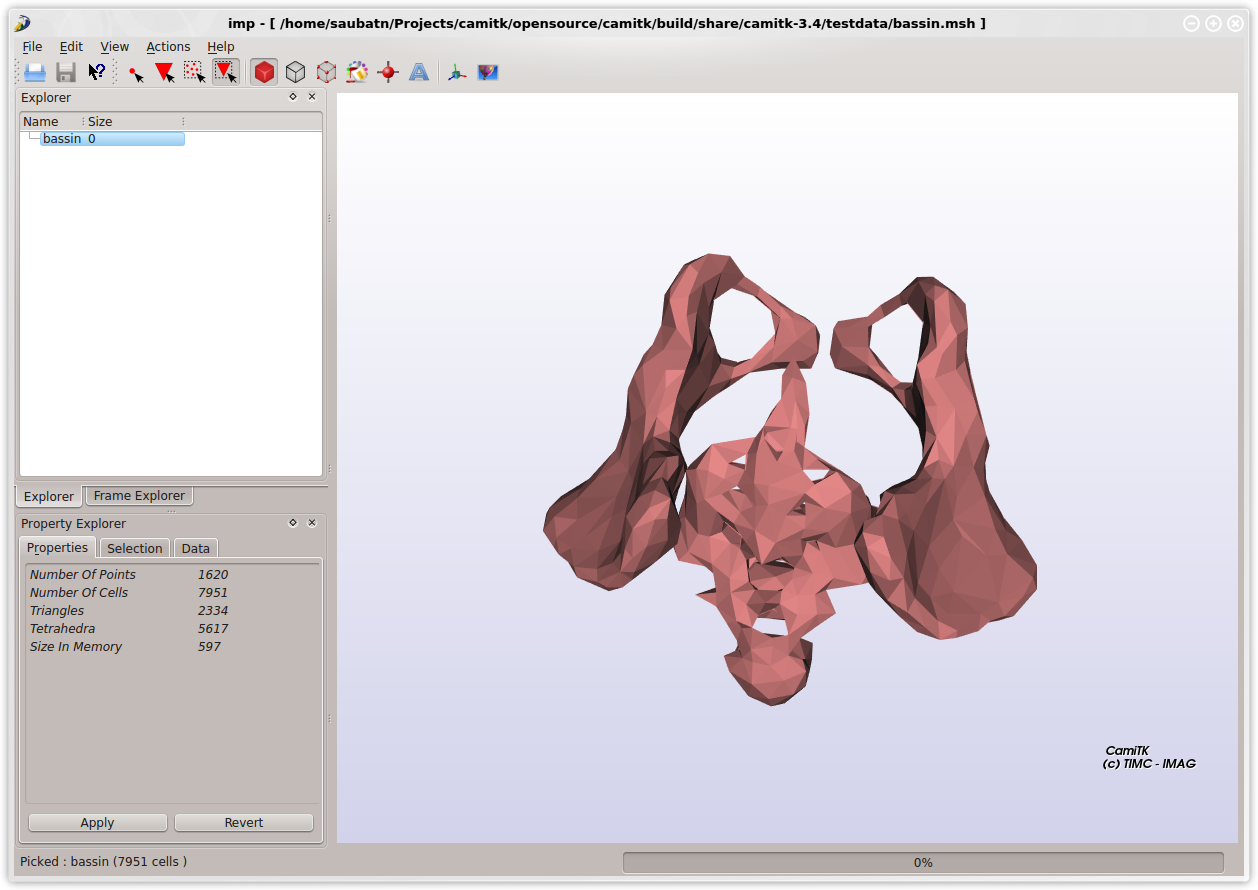The width and height of the screenshot is (1258, 890).
Task: Choose the rectangle point selection tool
Action: click(195, 72)
